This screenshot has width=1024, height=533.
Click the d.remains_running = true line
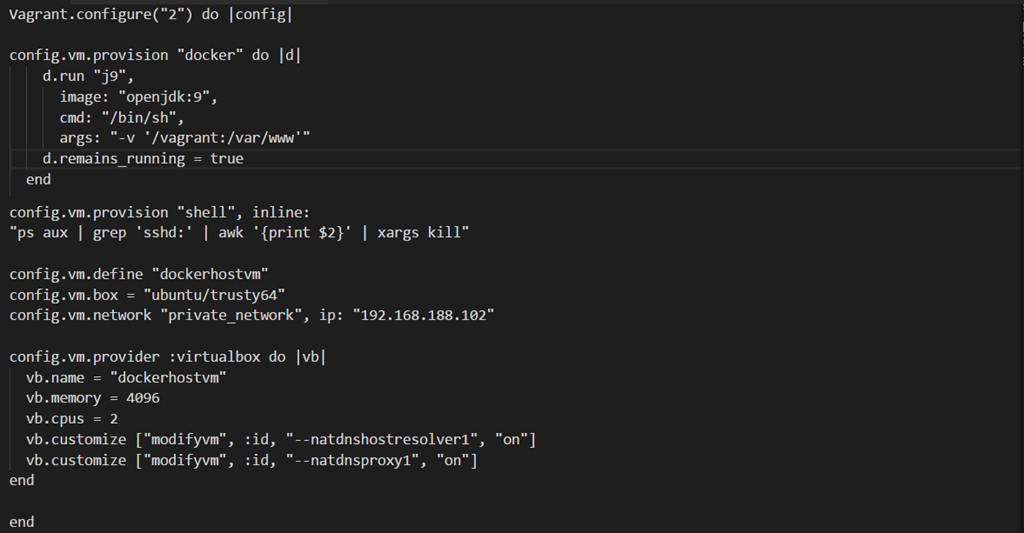142,159
